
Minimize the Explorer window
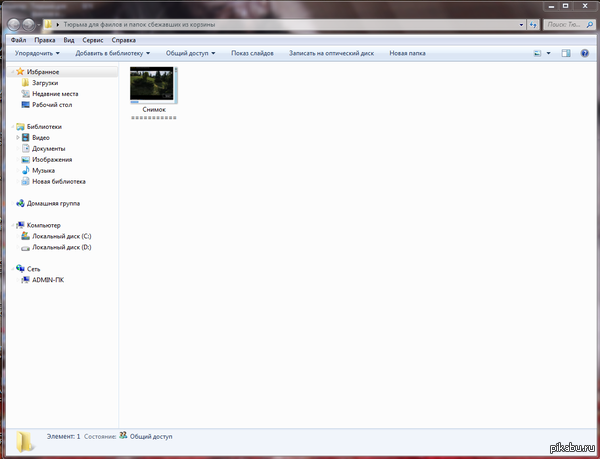tap(551, 6)
